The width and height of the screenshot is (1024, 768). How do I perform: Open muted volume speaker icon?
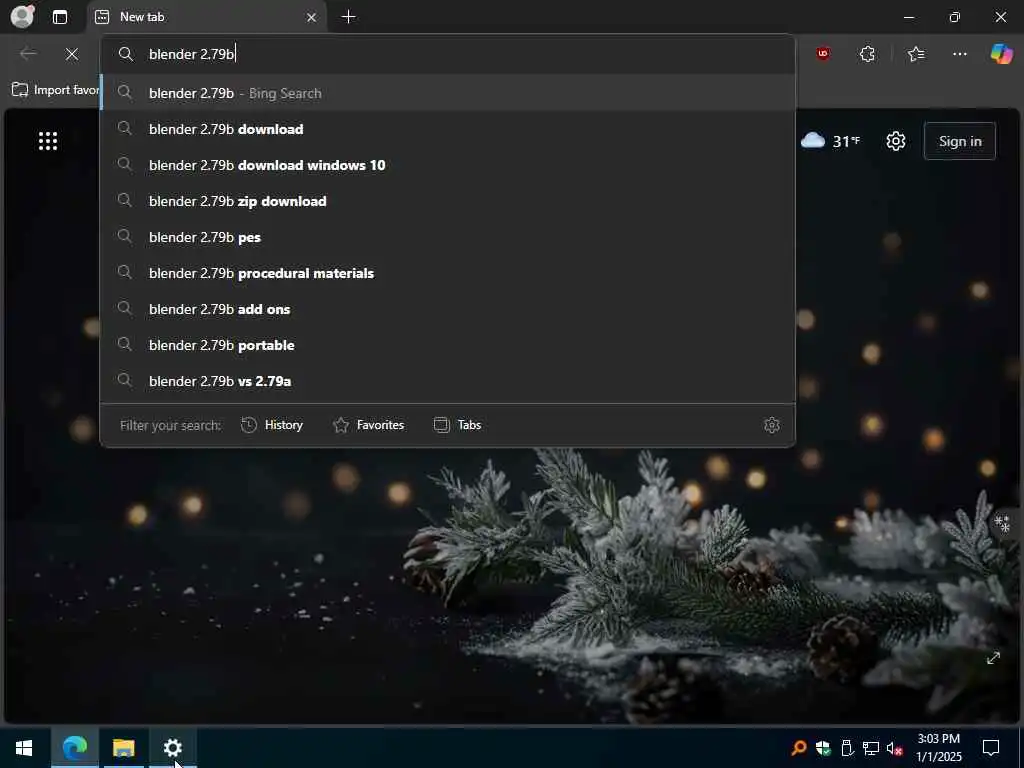(x=895, y=749)
